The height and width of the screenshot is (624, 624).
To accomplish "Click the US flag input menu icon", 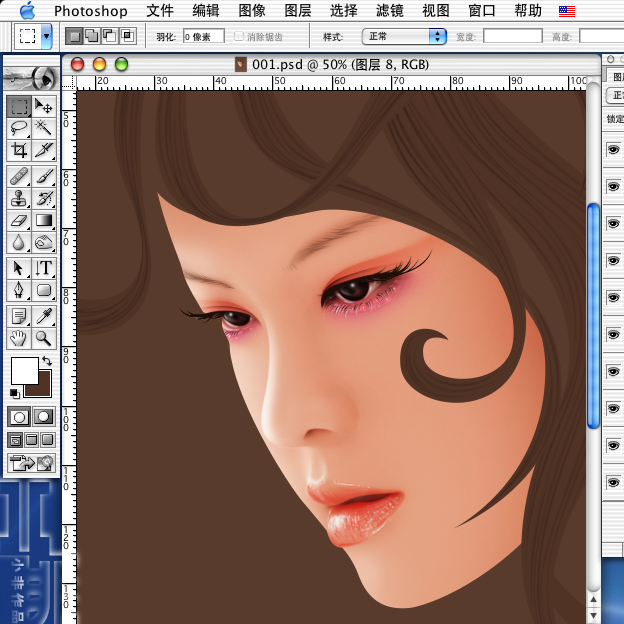I will click(567, 11).
